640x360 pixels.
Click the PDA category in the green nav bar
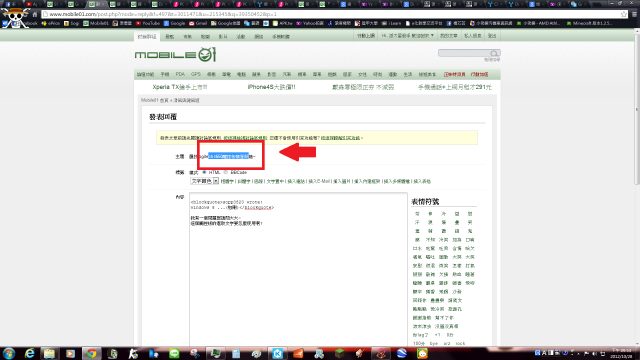(180, 74)
